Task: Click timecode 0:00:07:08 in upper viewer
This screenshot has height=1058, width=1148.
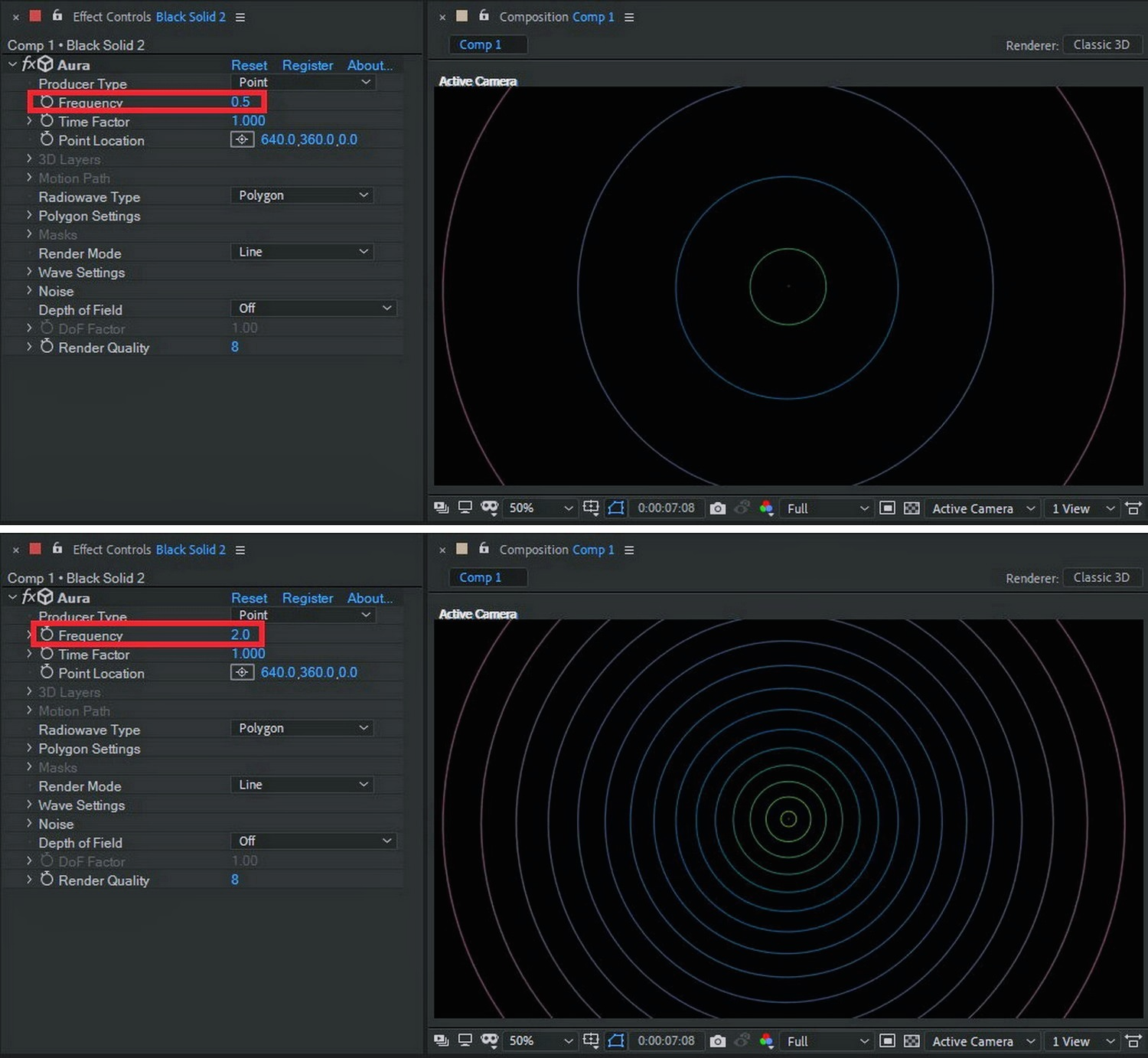Action: coord(666,508)
